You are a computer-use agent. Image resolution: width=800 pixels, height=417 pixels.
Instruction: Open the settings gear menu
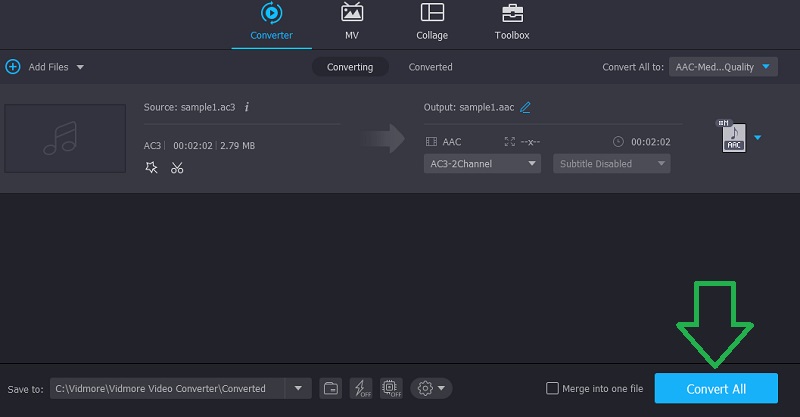[432, 388]
